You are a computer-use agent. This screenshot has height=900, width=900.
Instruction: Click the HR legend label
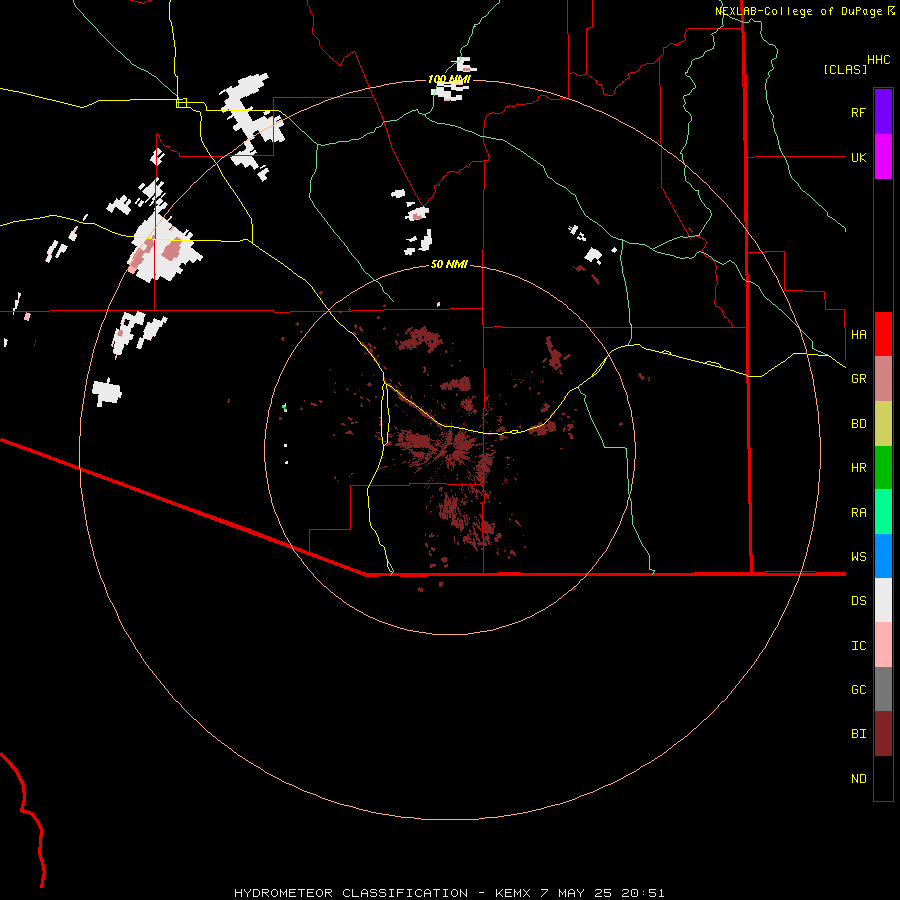tap(858, 468)
